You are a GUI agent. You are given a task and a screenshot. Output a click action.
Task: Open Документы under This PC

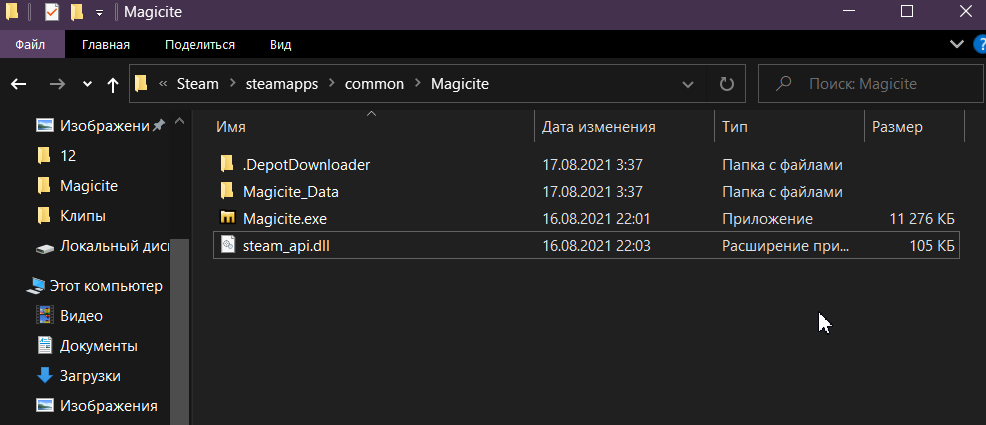pyautogui.click(x=99, y=346)
